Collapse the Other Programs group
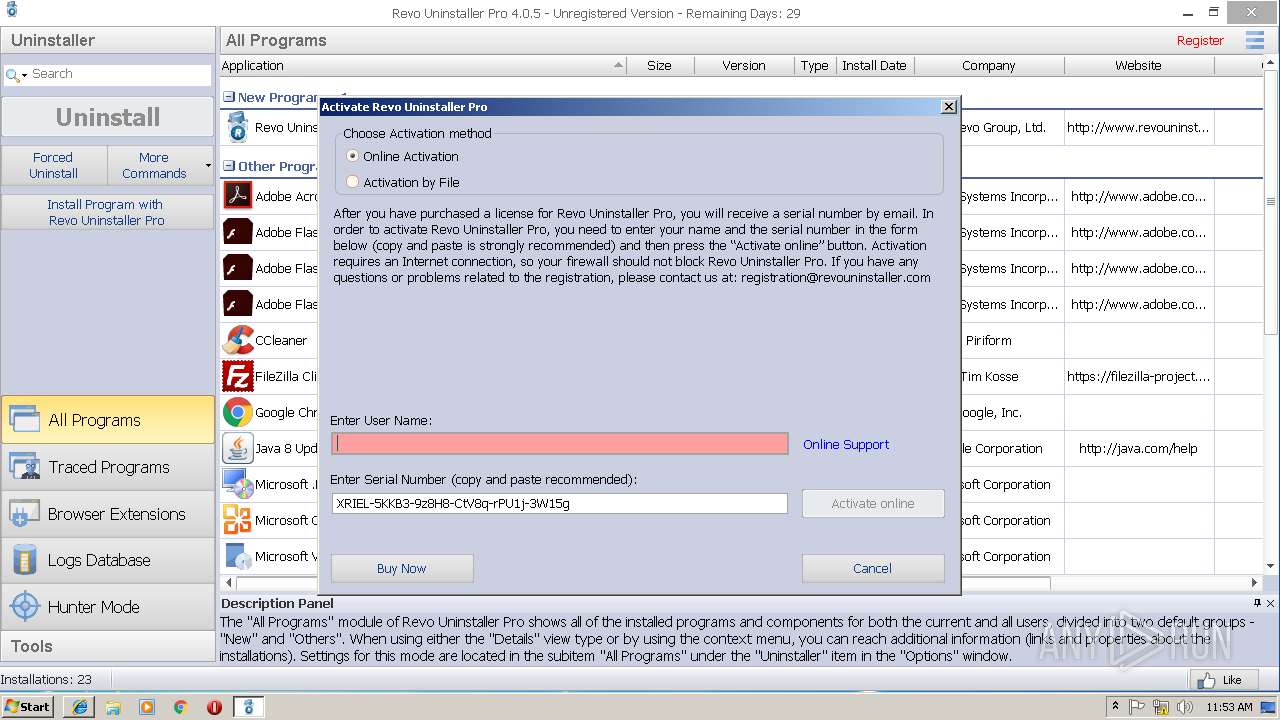The height and width of the screenshot is (720, 1280). pos(229,166)
